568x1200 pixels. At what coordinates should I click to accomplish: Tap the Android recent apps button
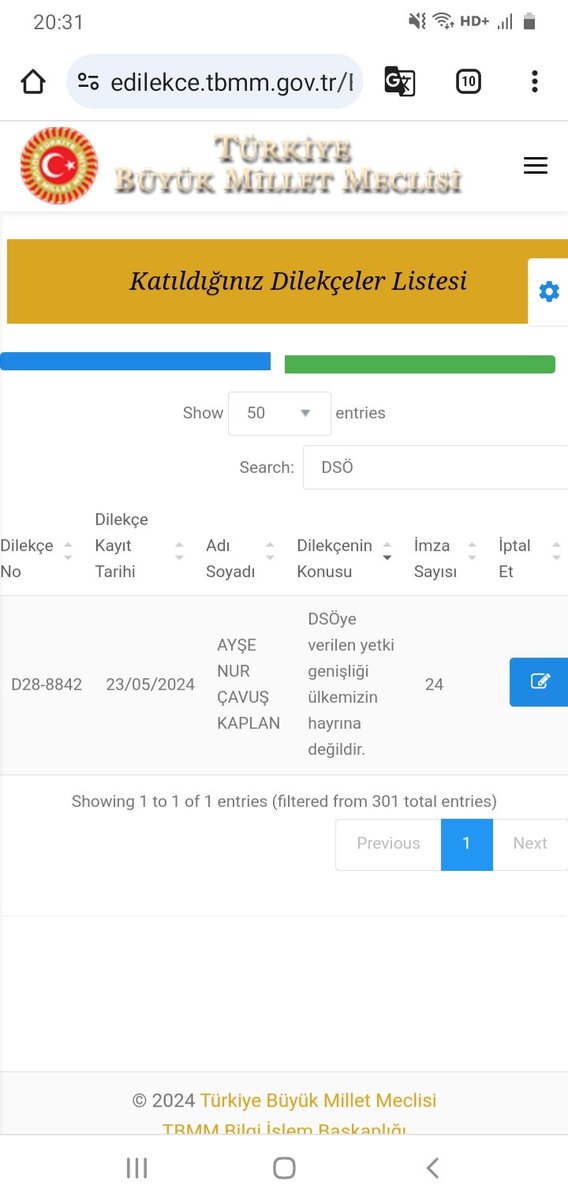click(137, 1168)
